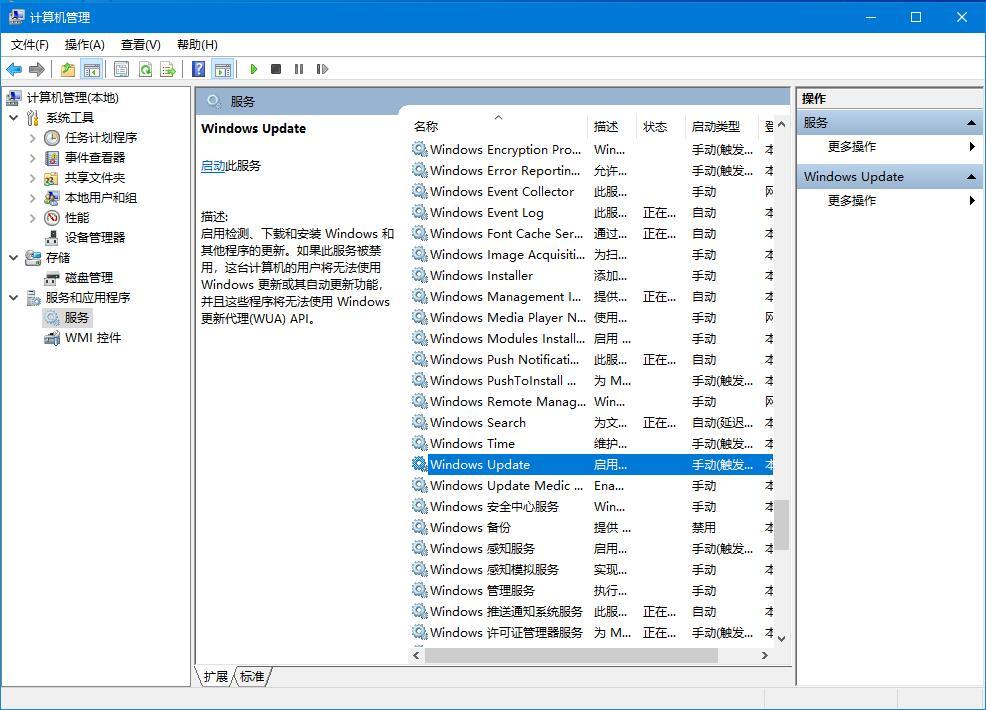The height and width of the screenshot is (710, 986).
Task: Select the Windows Event Log service
Action: coord(592,213)
